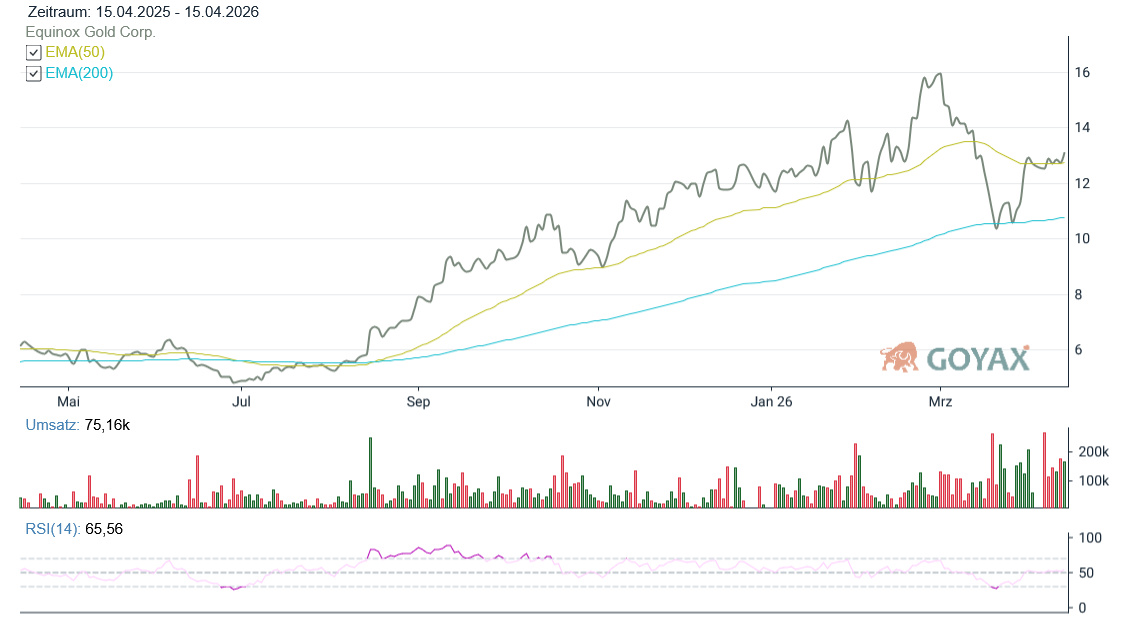Uncheck the EMA(50) checkbox
The height and width of the screenshot is (617, 1140).
pos(33,53)
